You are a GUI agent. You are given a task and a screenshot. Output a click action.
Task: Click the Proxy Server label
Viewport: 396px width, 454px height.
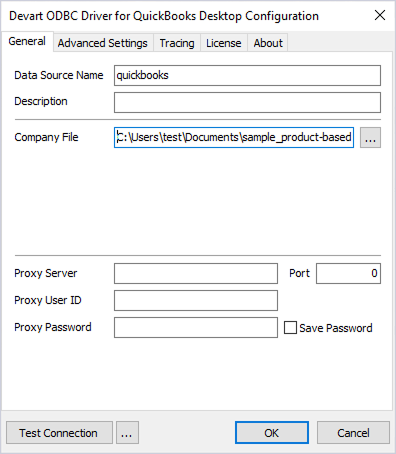pos(46,273)
